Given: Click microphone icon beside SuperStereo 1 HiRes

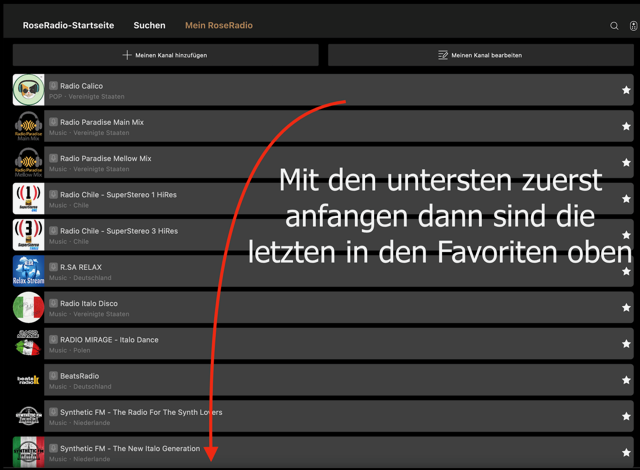Looking at the screenshot, I should (x=53, y=195).
